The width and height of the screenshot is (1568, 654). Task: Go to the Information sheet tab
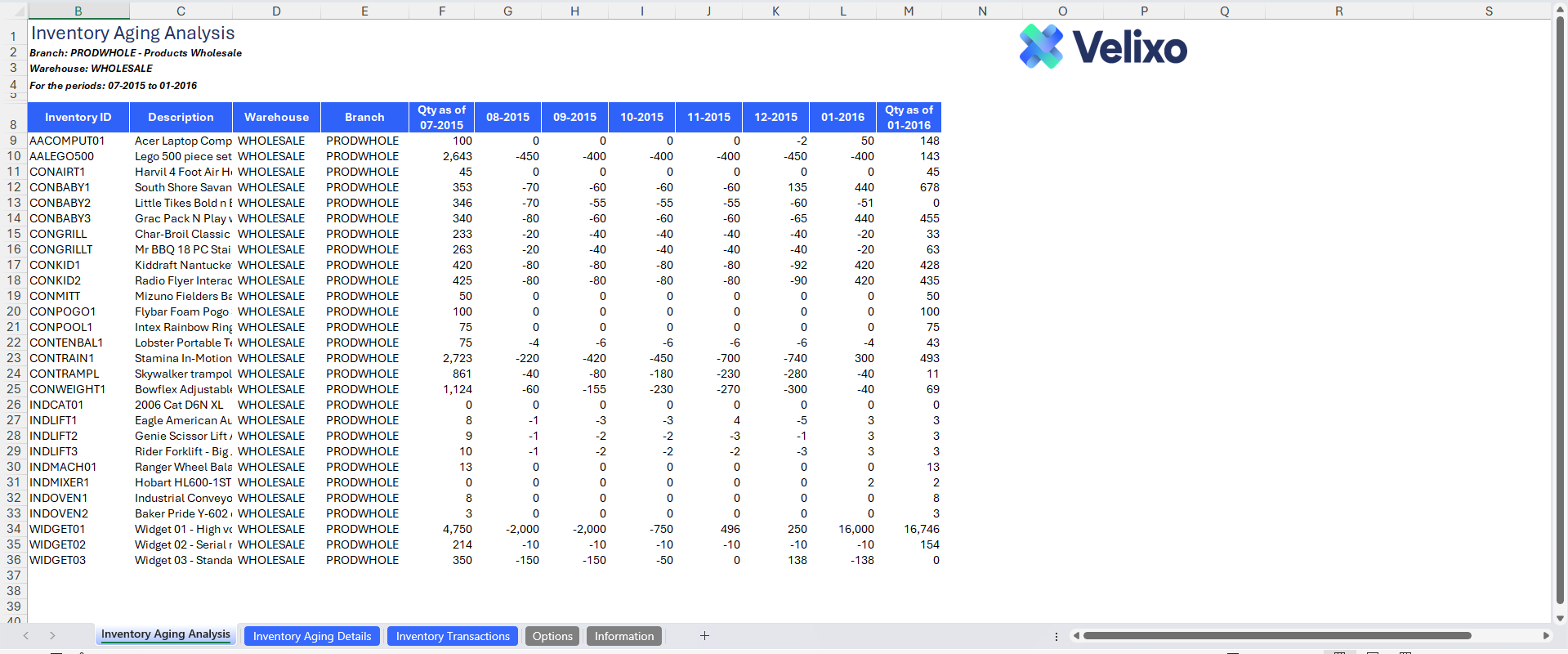[x=624, y=636]
